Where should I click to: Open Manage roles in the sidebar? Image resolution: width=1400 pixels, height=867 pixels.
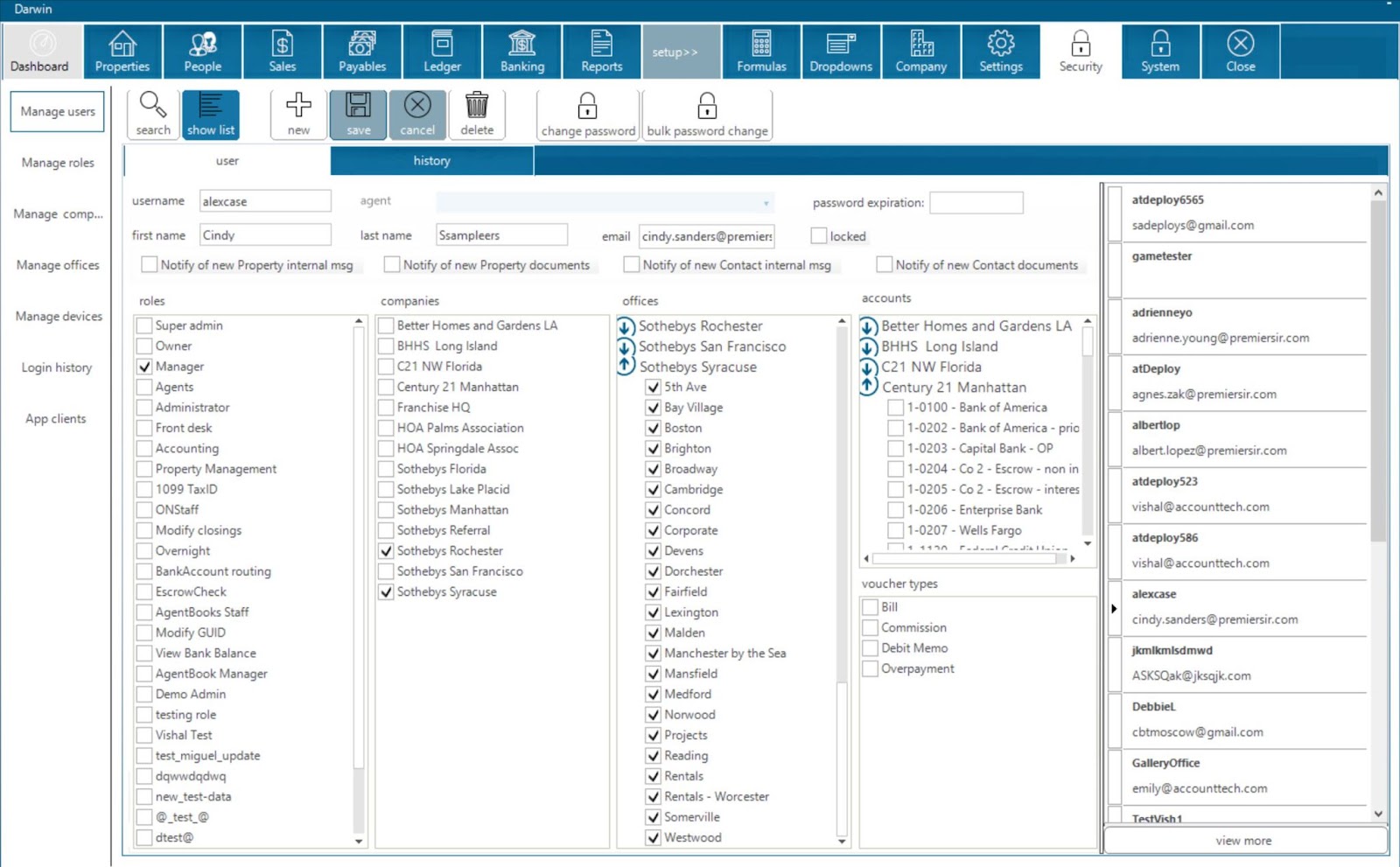pos(58,163)
